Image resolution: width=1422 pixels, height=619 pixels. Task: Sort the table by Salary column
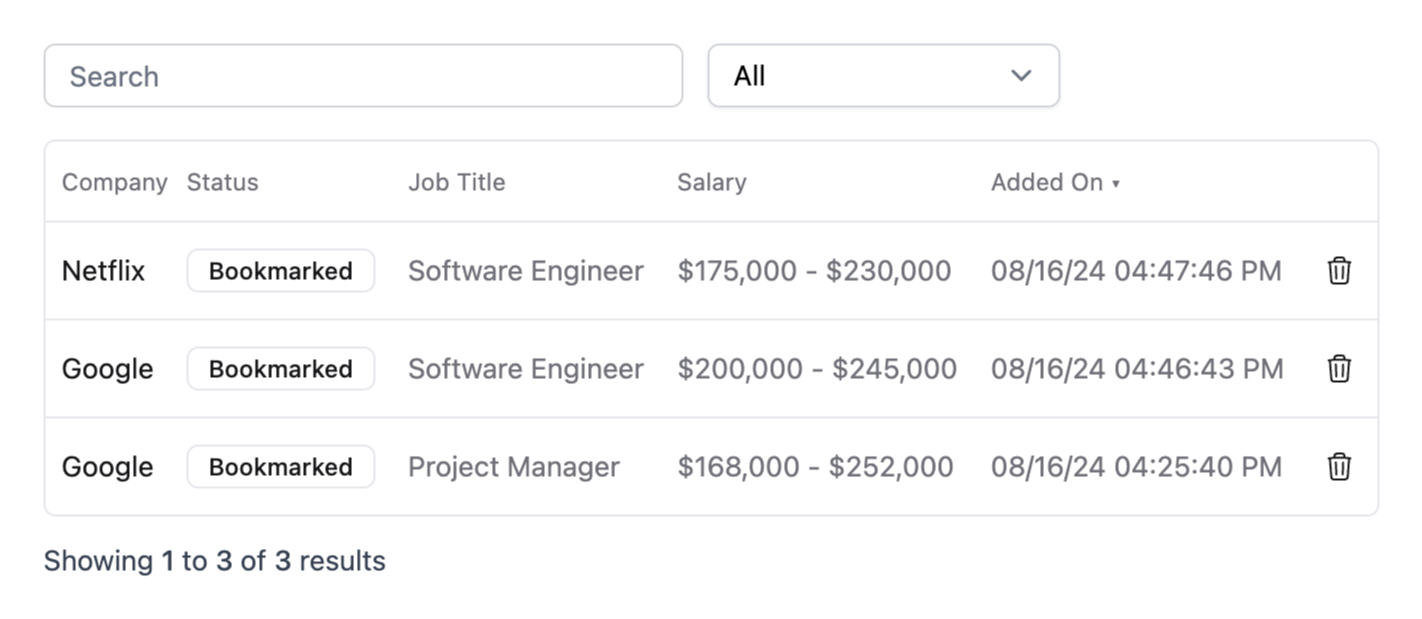tap(711, 183)
